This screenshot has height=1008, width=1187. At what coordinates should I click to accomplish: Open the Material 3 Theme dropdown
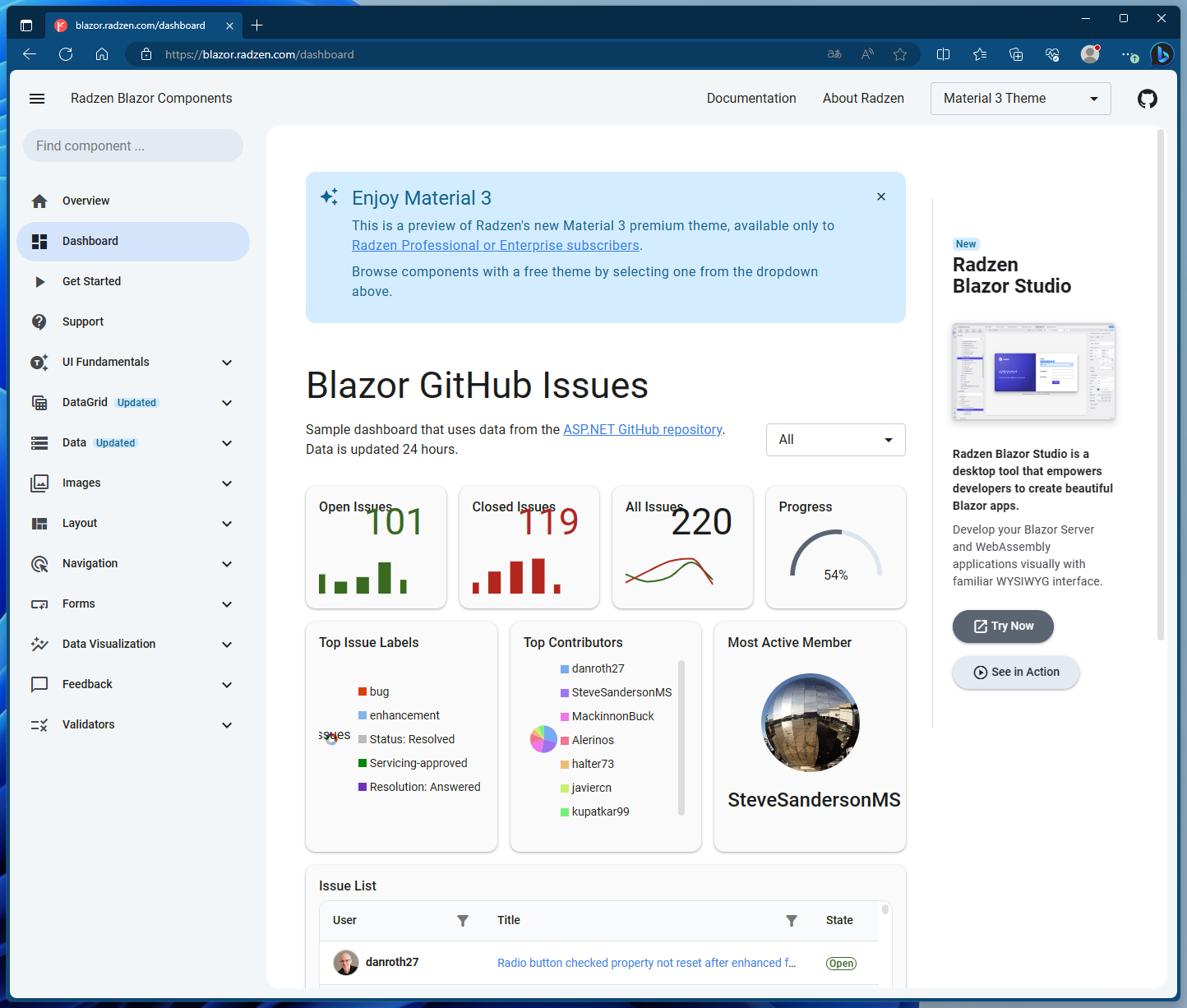(1020, 98)
